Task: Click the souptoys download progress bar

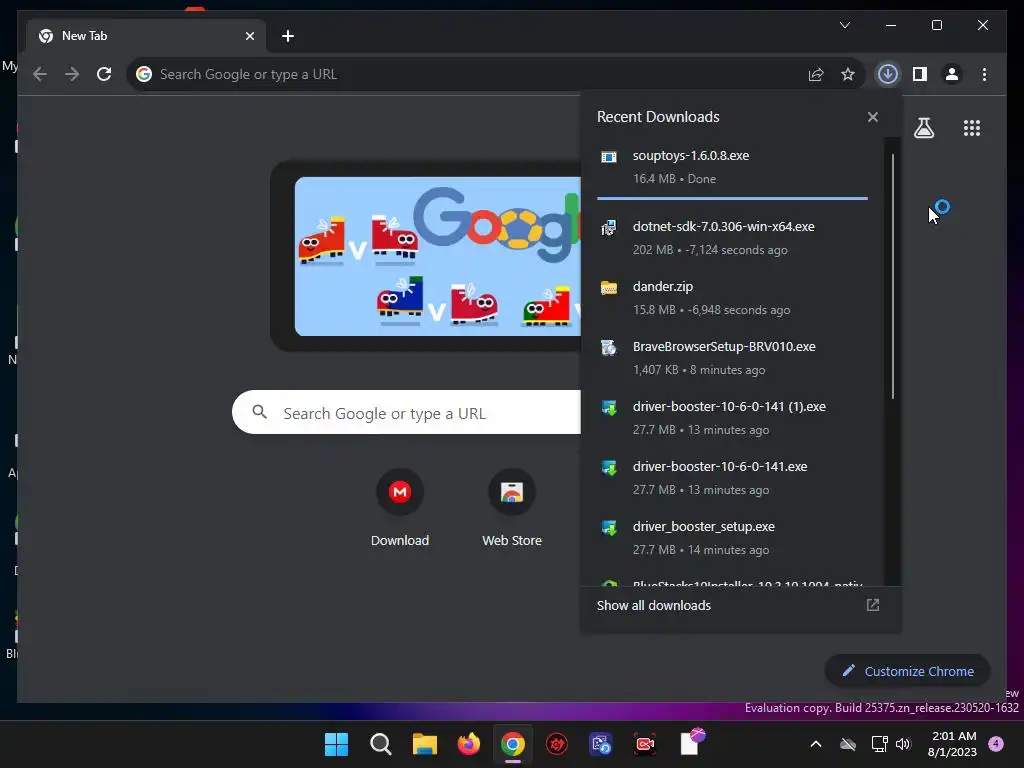Action: click(x=732, y=198)
